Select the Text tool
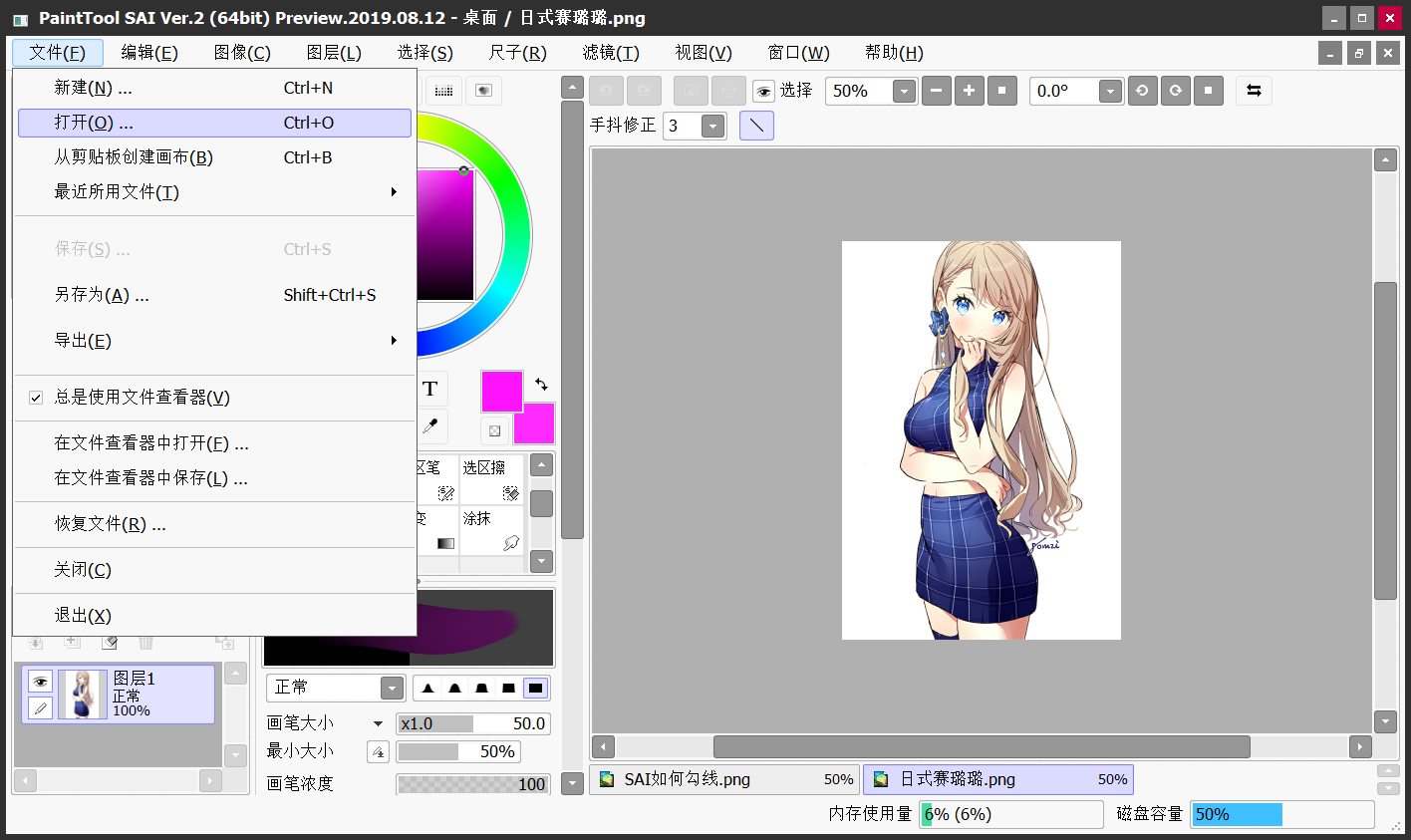This screenshot has height=840, width=1411. 430,389
